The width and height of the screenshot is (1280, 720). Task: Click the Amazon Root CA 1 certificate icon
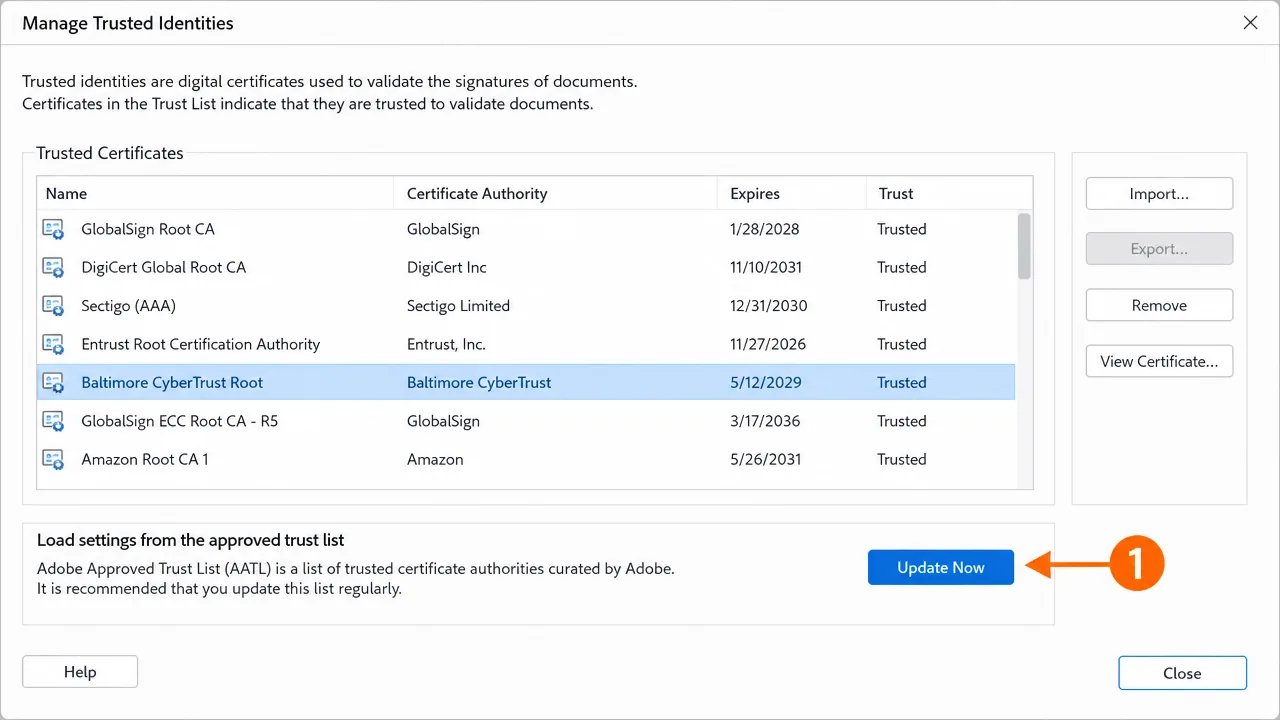pyautogui.click(x=53, y=460)
